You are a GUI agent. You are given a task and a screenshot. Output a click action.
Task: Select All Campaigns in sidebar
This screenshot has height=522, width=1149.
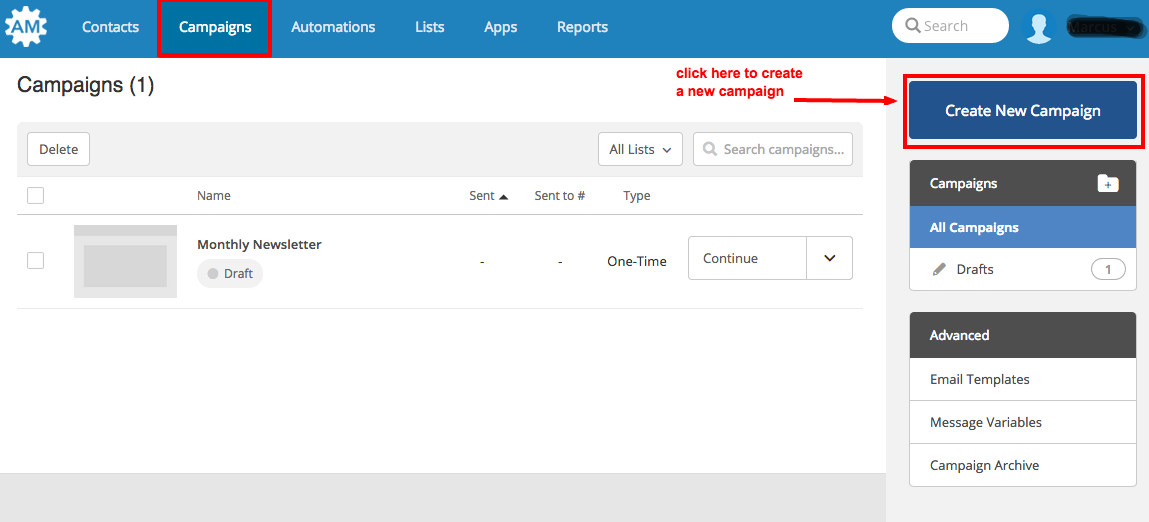pos(1023,227)
